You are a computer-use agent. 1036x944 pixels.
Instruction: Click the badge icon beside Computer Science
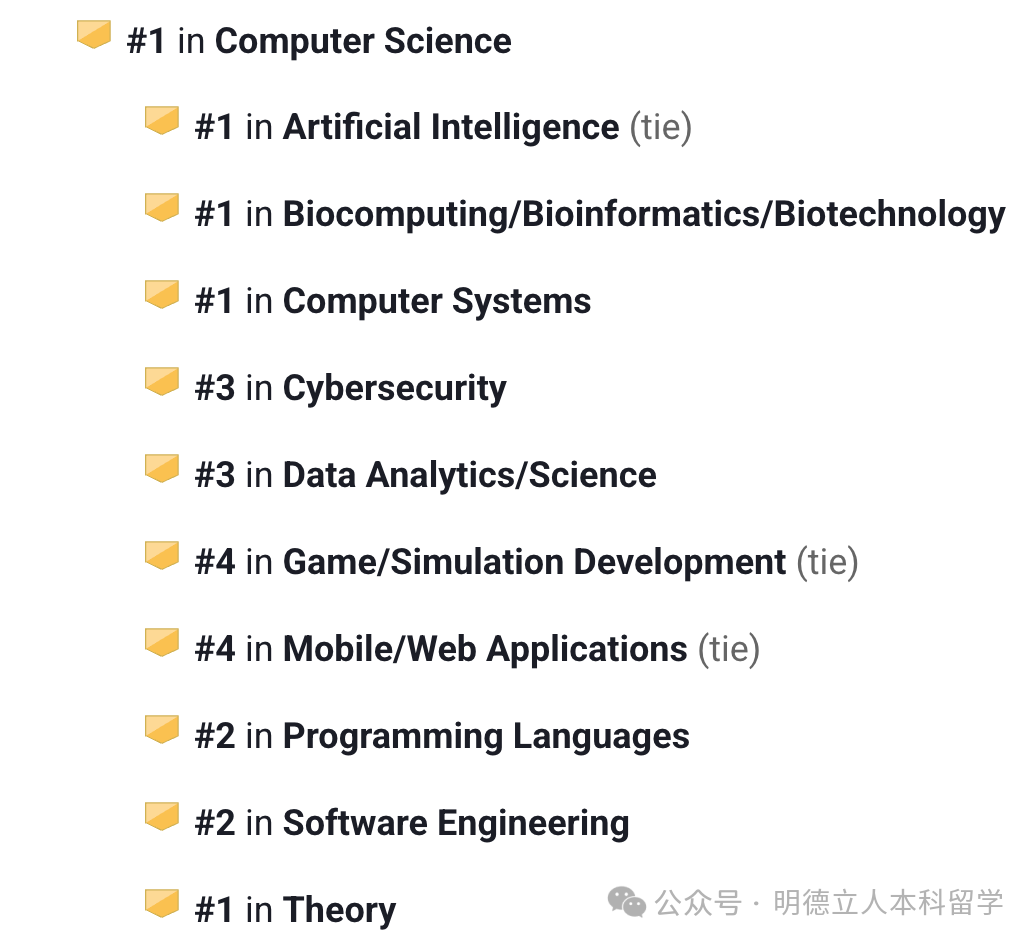point(94,35)
